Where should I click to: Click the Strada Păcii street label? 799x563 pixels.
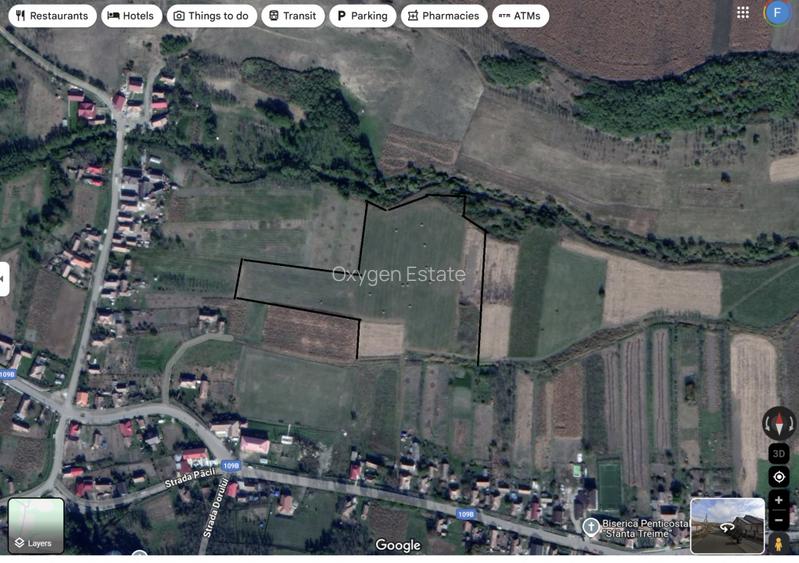[x=190, y=477]
